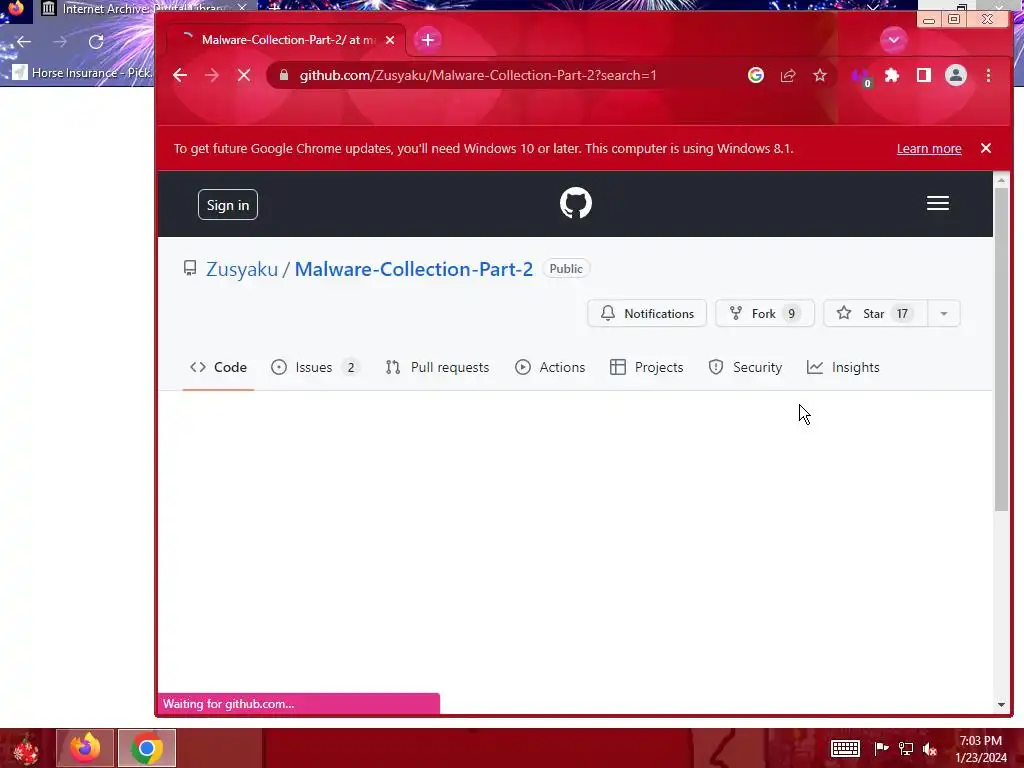Click the repository icon beside Zusyaku
The width and height of the screenshot is (1024, 768).
tap(190, 268)
